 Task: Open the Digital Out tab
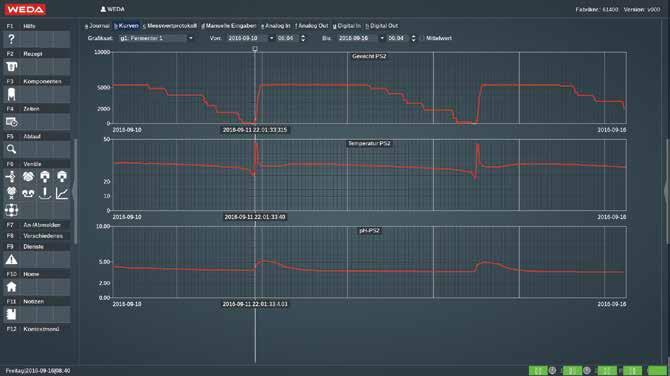click(382, 26)
